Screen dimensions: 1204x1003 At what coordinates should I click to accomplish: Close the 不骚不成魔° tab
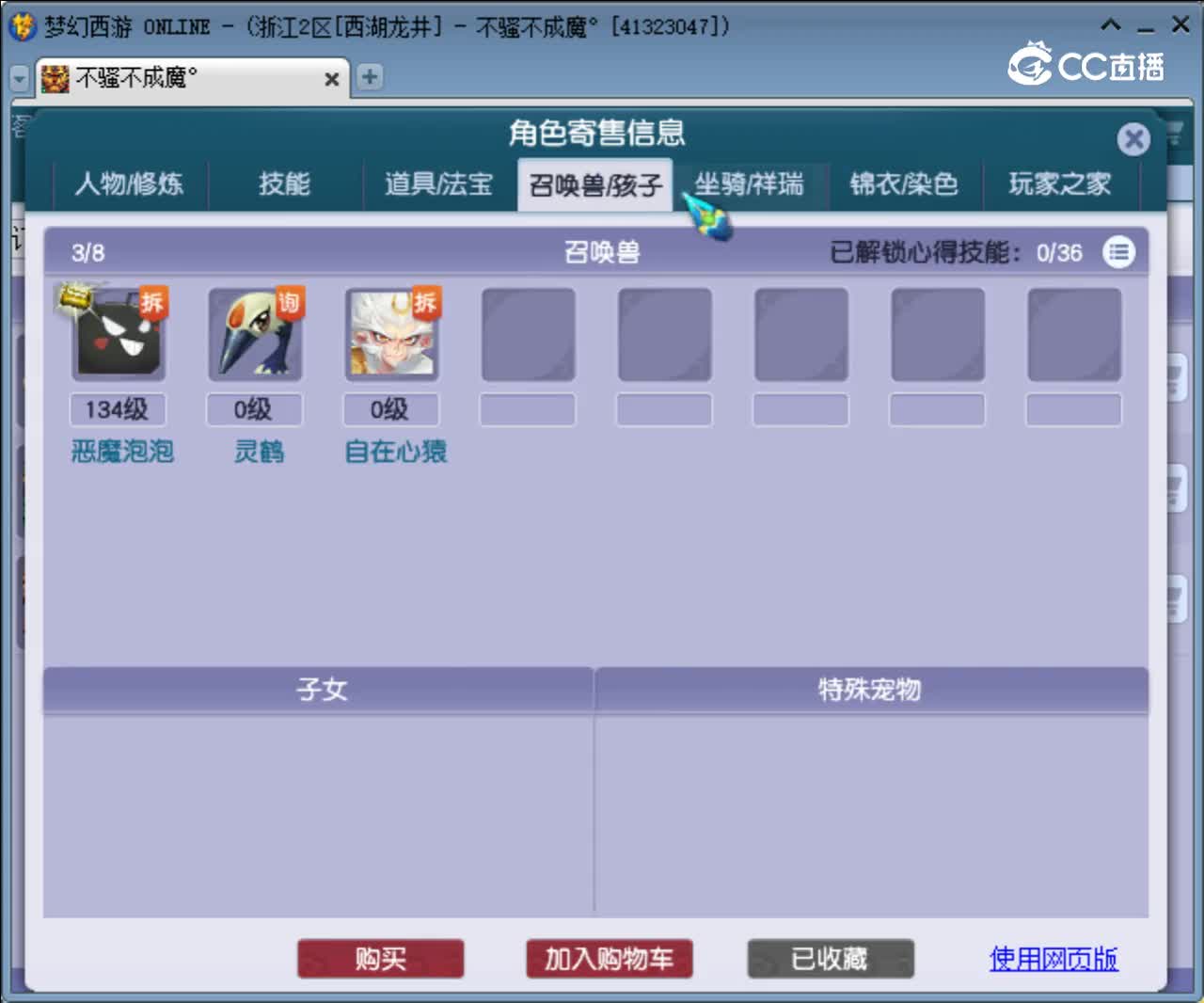pos(331,79)
